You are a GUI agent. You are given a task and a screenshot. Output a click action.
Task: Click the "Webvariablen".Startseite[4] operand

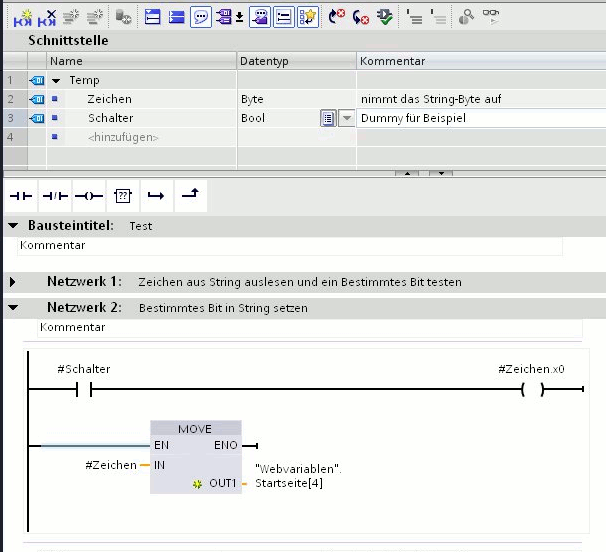(x=298, y=476)
